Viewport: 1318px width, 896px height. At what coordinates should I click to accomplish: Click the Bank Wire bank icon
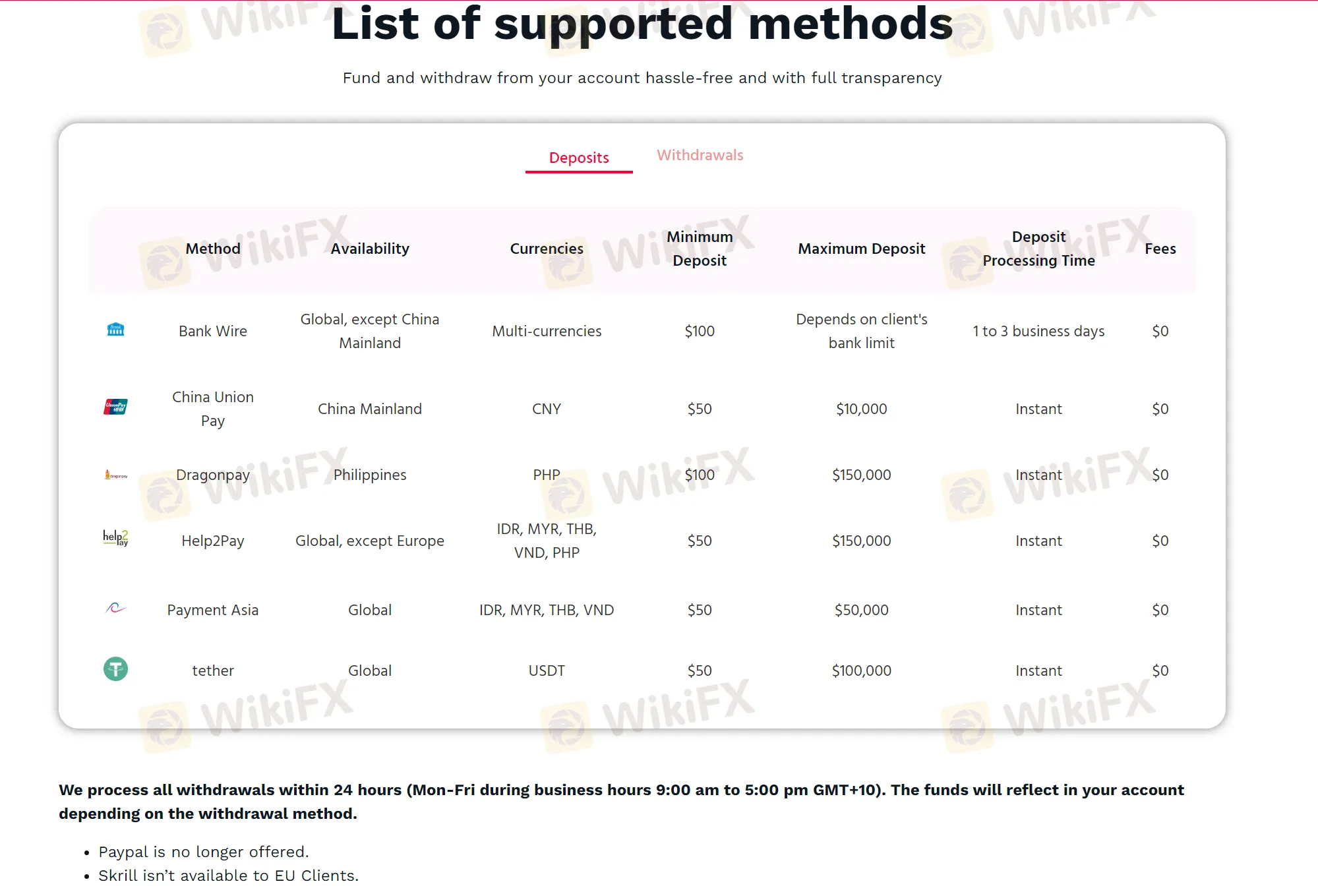[x=115, y=330]
